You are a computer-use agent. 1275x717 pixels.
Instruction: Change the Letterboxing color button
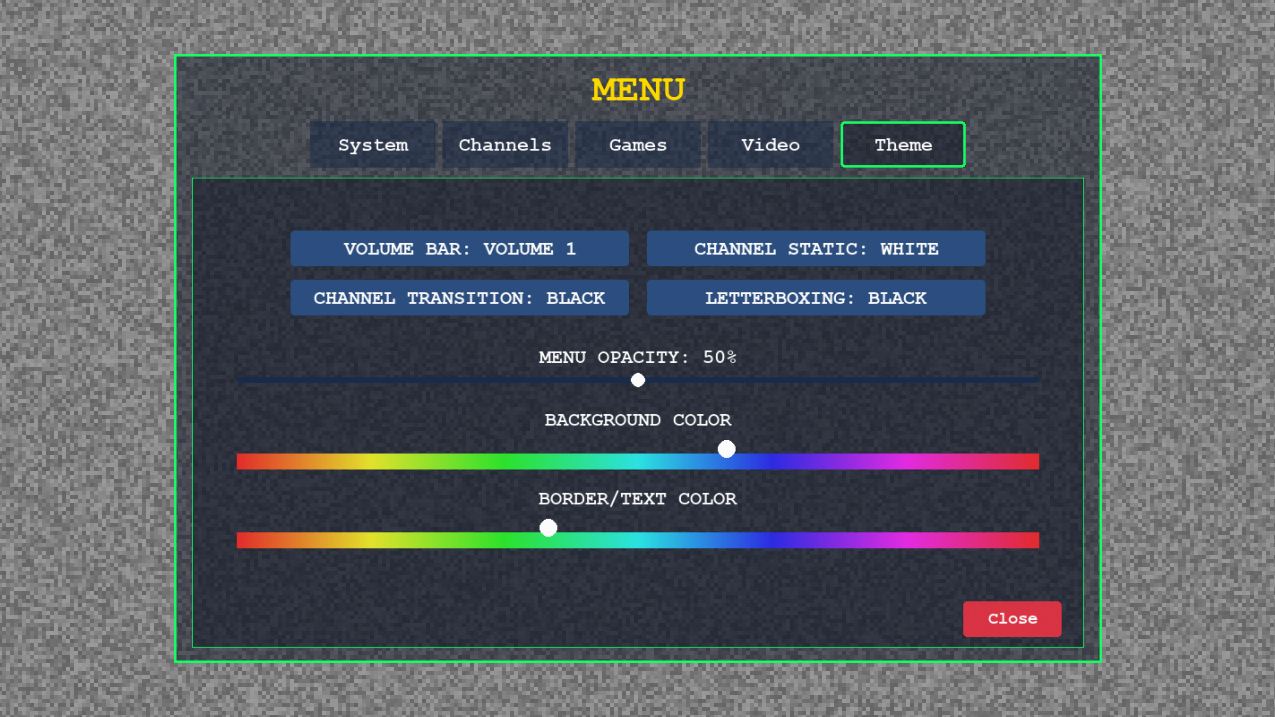click(x=816, y=298)
